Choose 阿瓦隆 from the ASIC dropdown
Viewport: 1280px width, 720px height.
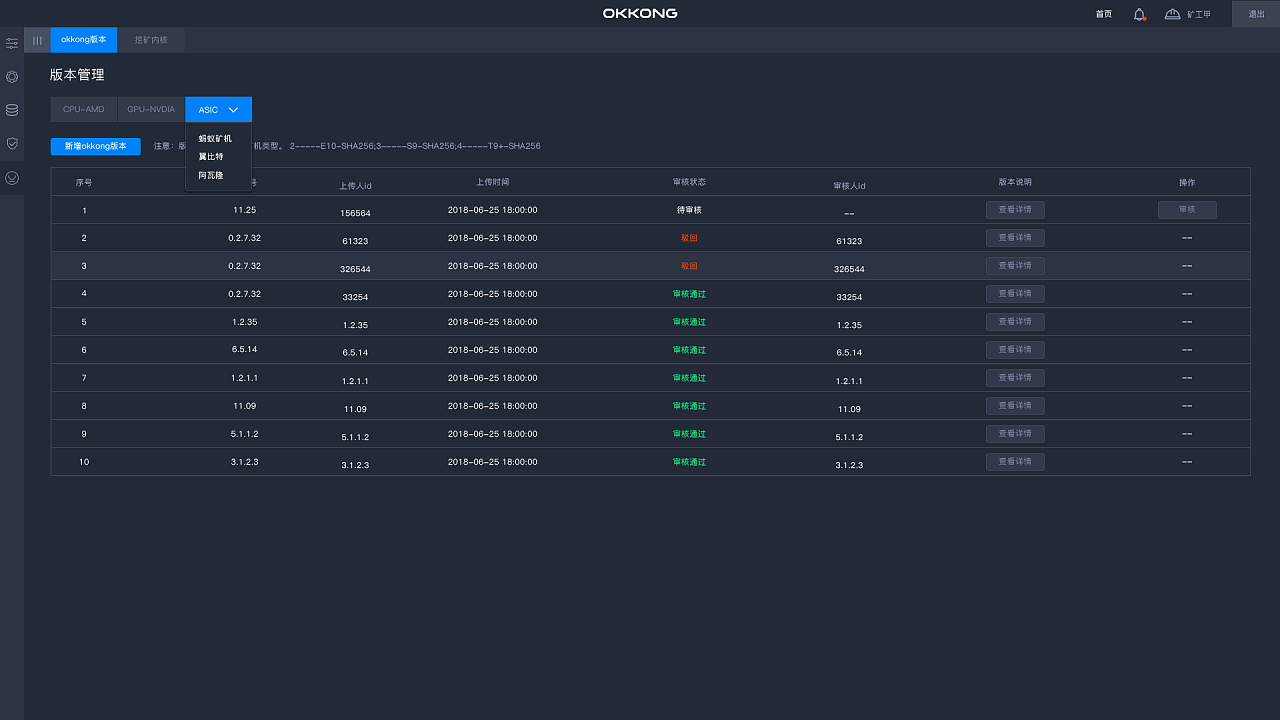[210, 175]
